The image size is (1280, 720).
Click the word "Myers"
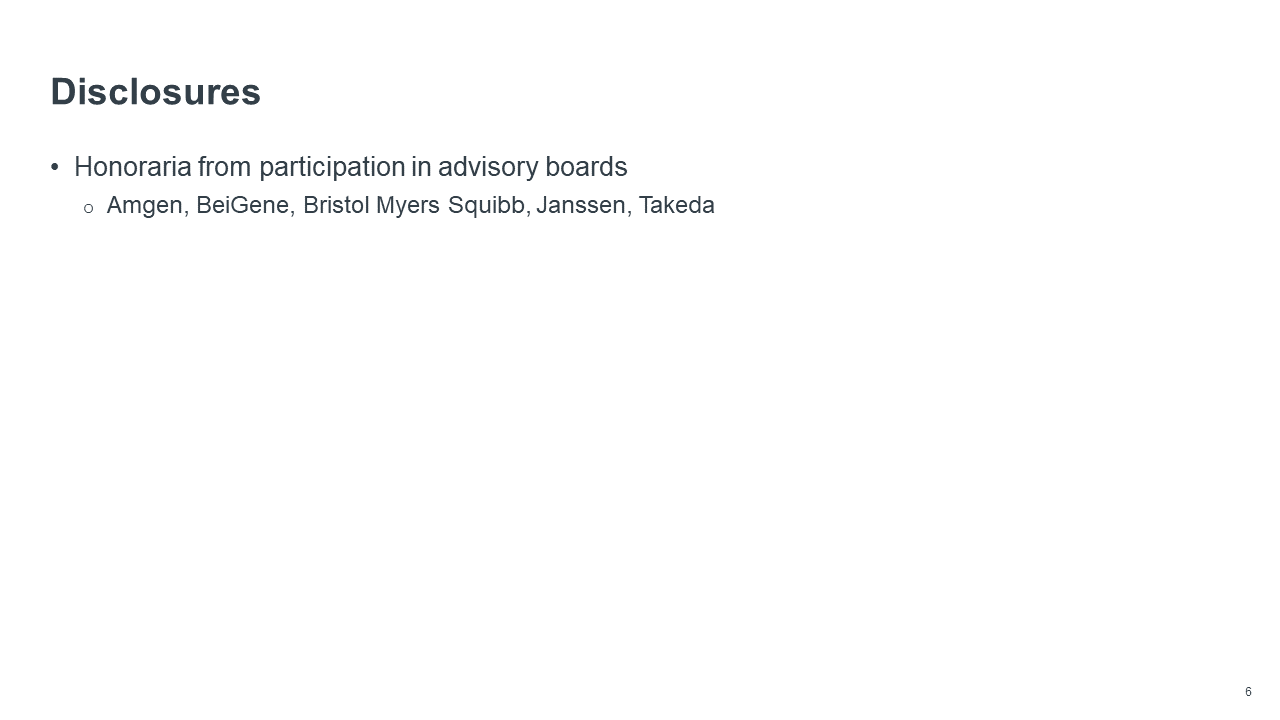coord(408,206)
